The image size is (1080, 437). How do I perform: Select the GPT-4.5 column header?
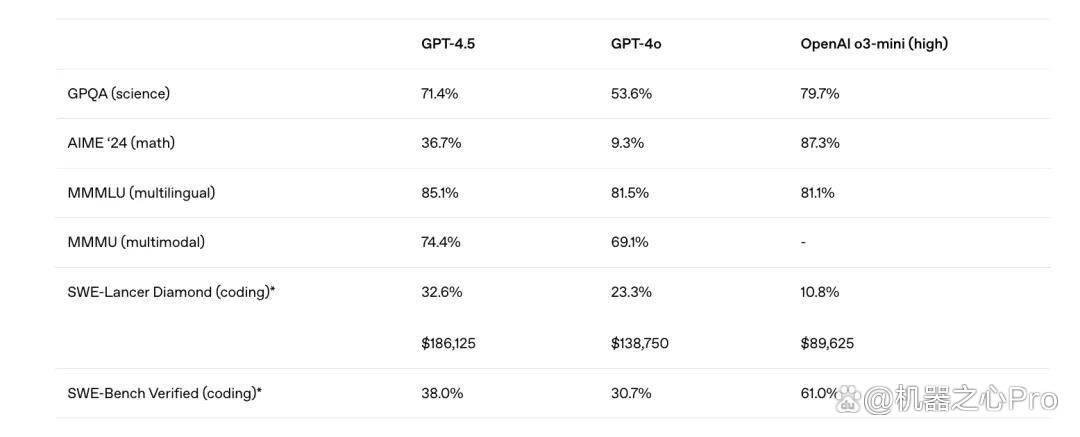[x=448, y=43]
